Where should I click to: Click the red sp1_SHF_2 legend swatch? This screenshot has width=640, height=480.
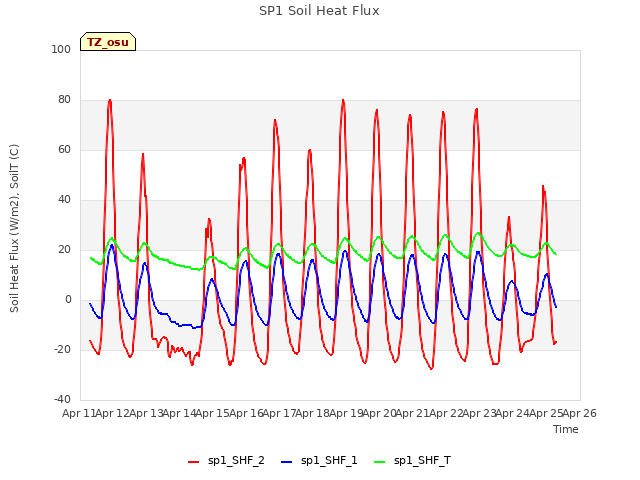[x=193, y=462]
